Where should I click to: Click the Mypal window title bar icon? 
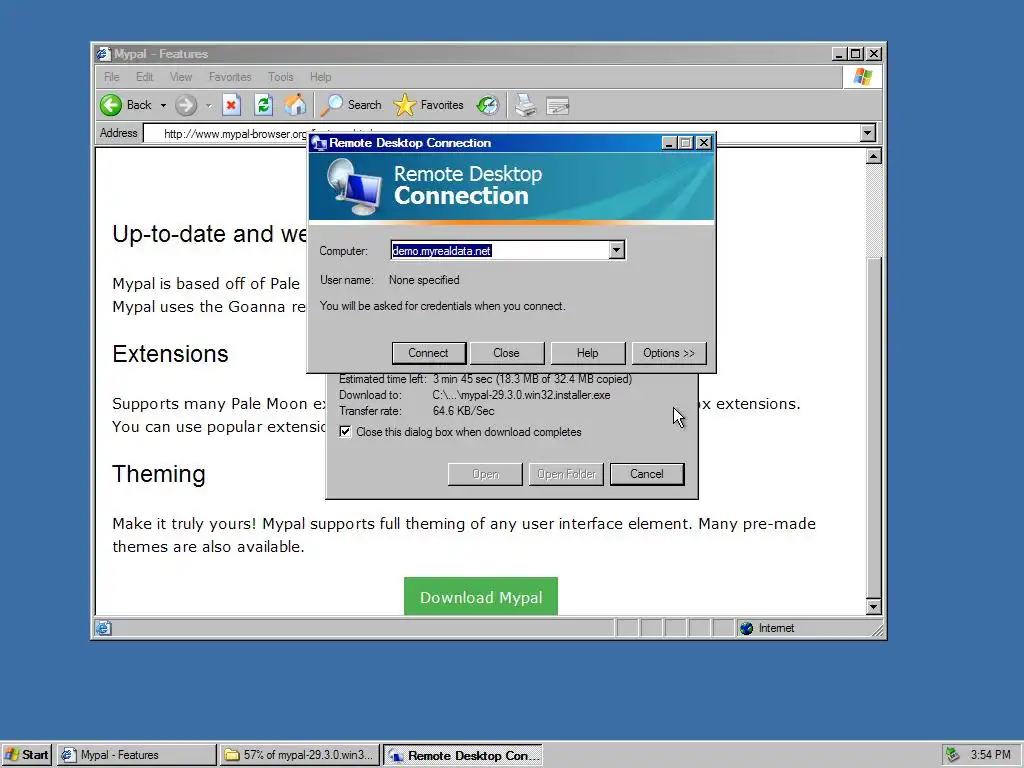coord(103,54)
